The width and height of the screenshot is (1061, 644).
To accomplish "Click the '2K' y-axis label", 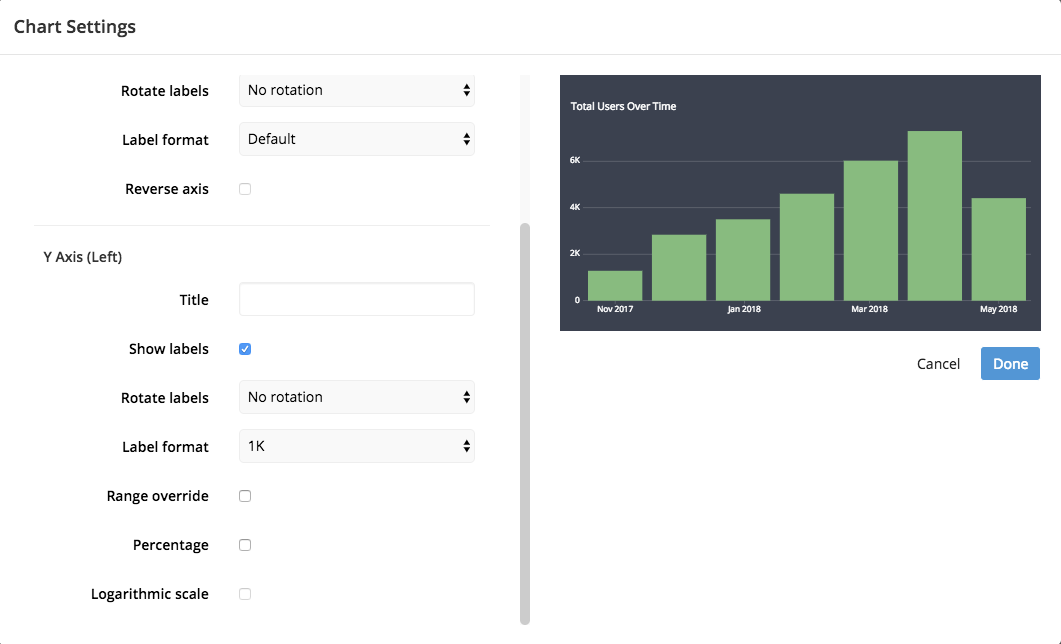I will [x=575, y=253].
